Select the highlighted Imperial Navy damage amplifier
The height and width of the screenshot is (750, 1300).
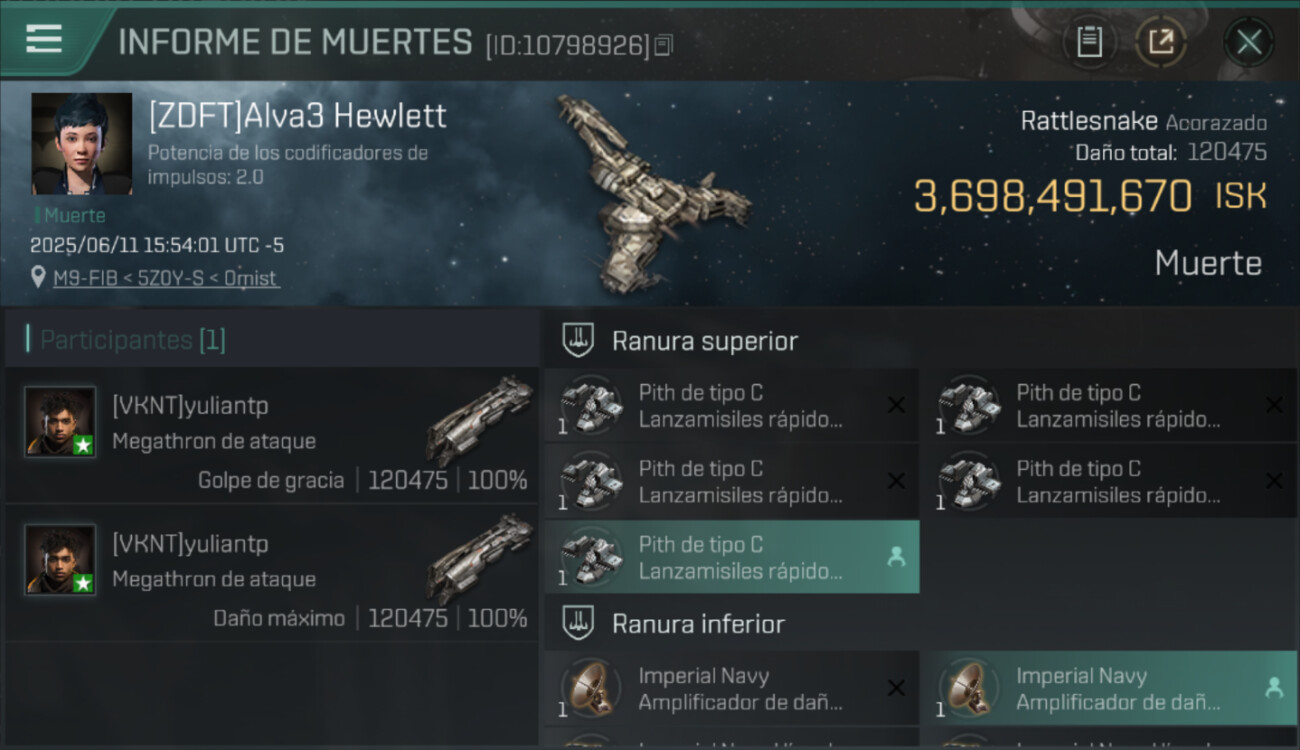click(x=1109, y=688)
